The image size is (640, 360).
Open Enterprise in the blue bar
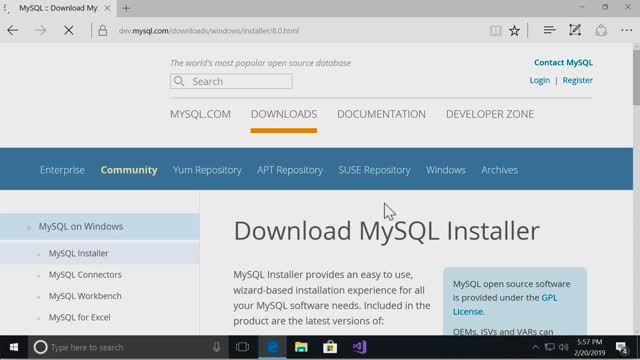(62, 170)
